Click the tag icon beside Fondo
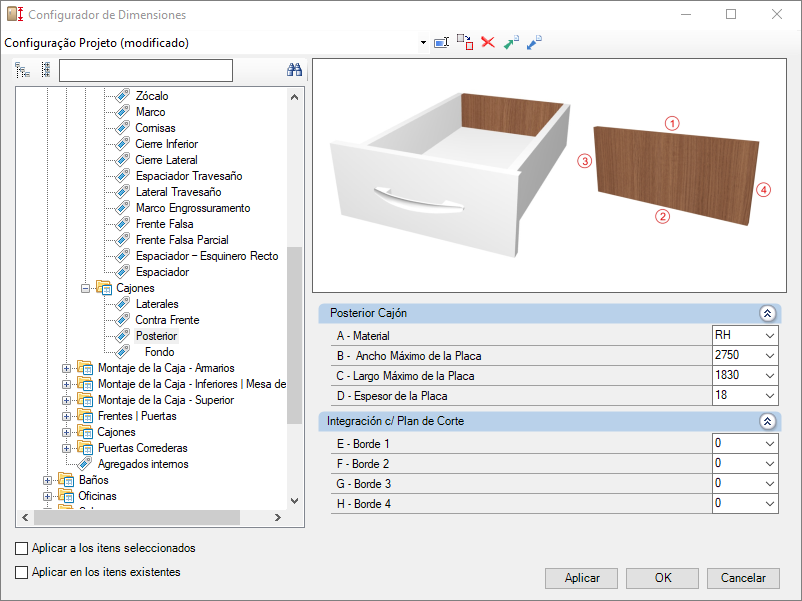The height and width of the screenshot is (601, 802). coord(122,352)
